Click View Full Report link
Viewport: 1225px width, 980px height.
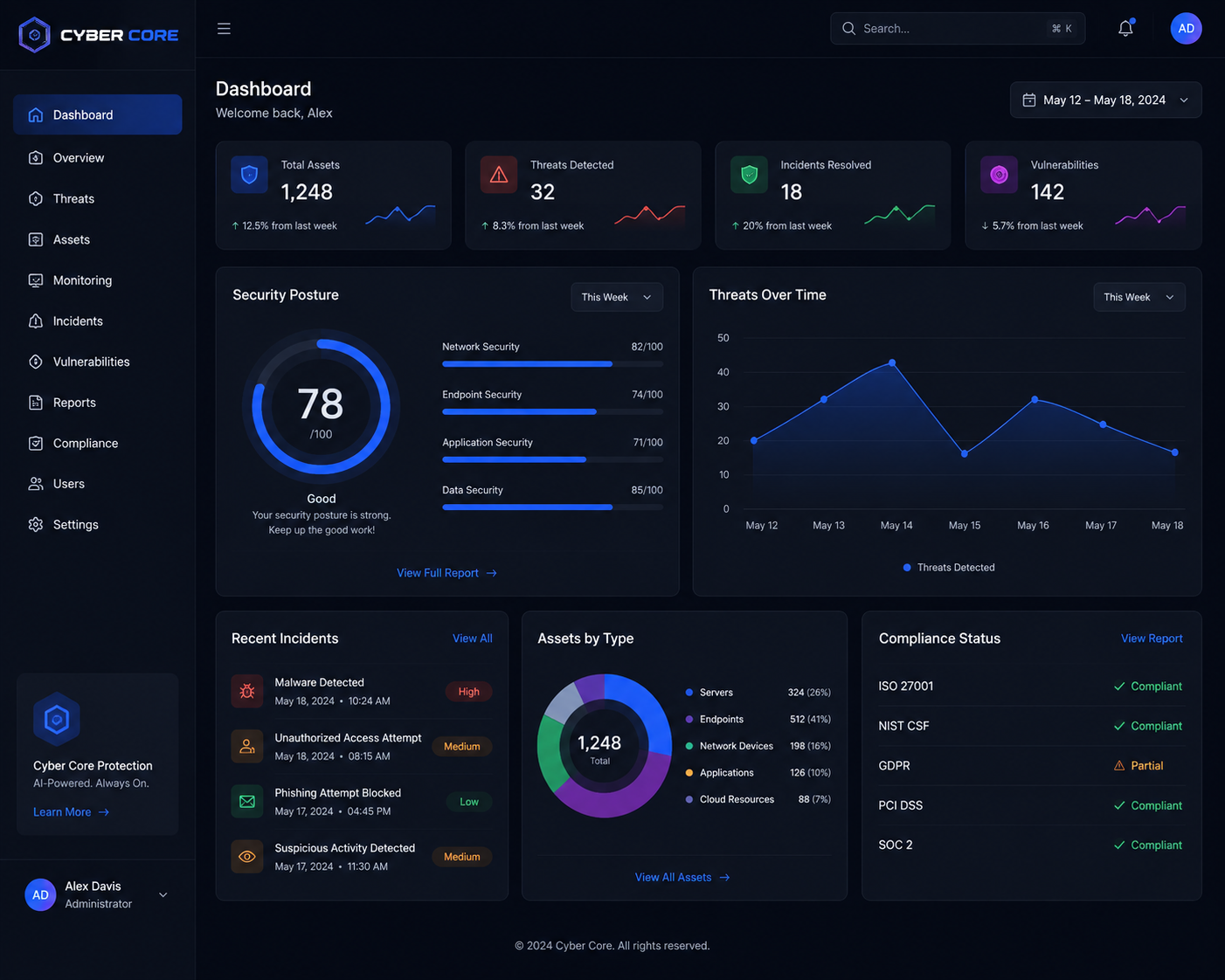pos(446,573)
